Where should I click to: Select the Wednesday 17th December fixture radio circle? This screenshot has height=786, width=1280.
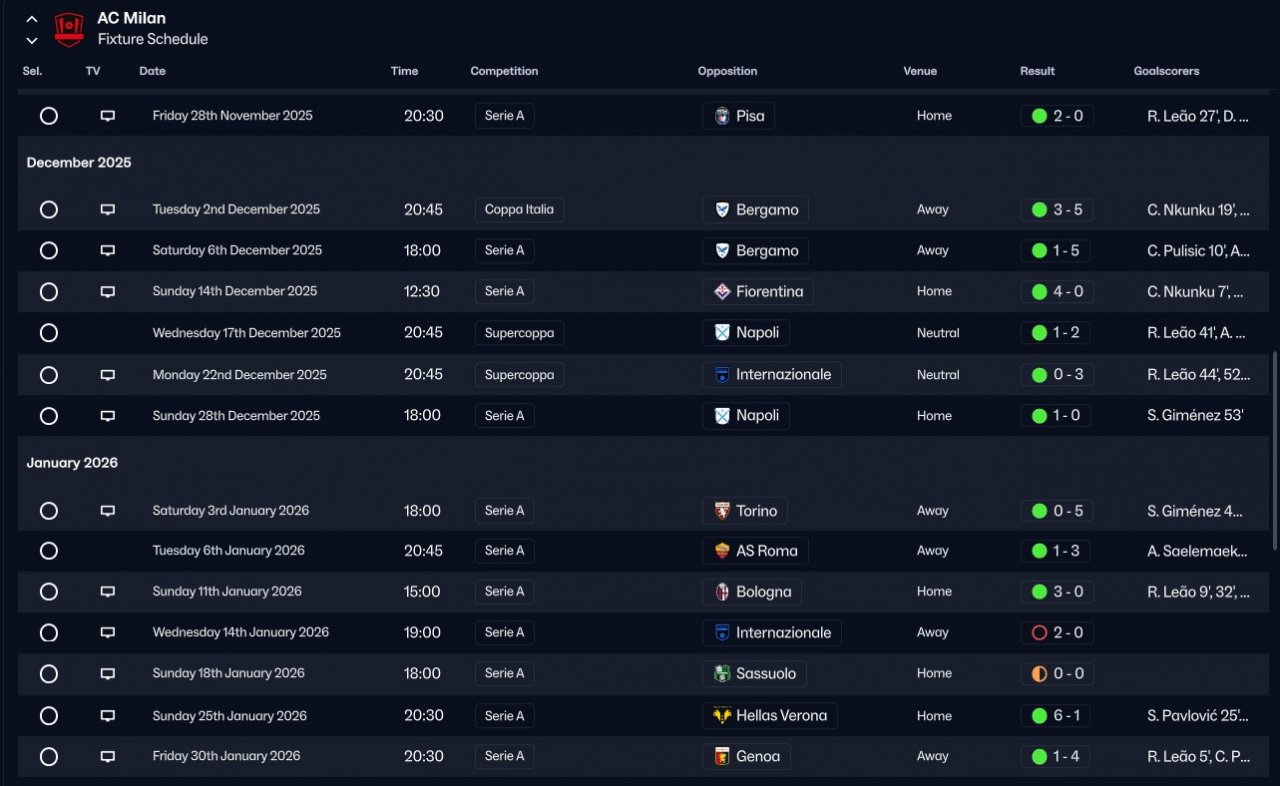coord(49,332)
